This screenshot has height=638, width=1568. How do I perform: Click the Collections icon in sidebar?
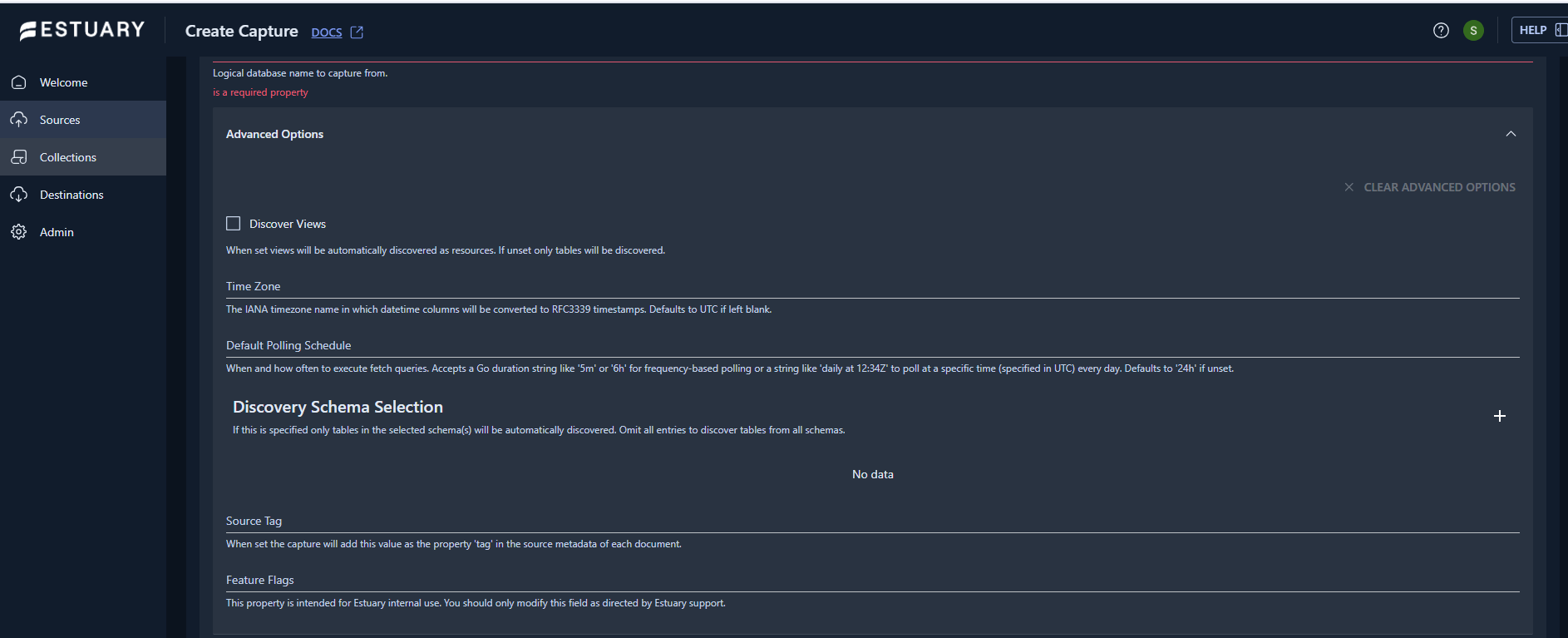[x=19, y=157]
